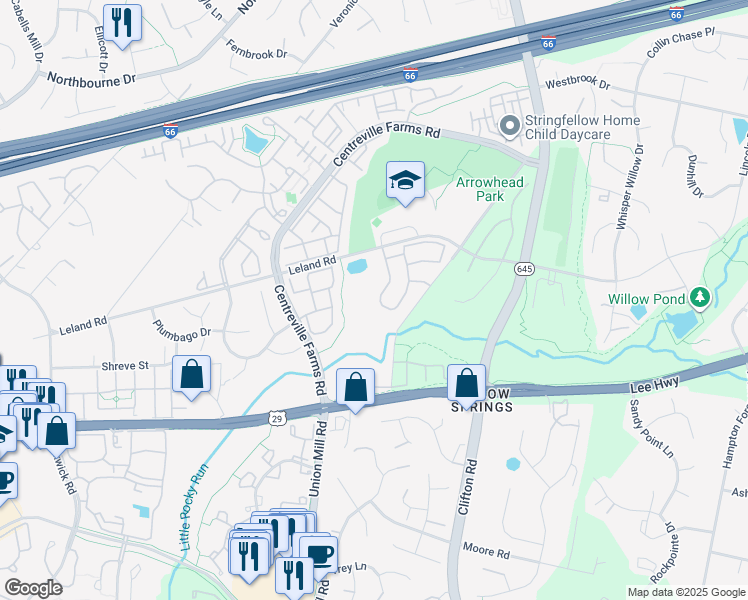The height and width of the screenshot is (600, 748).
Task: Click the US 29 highway shield
Action: click(x=278, y=419)
